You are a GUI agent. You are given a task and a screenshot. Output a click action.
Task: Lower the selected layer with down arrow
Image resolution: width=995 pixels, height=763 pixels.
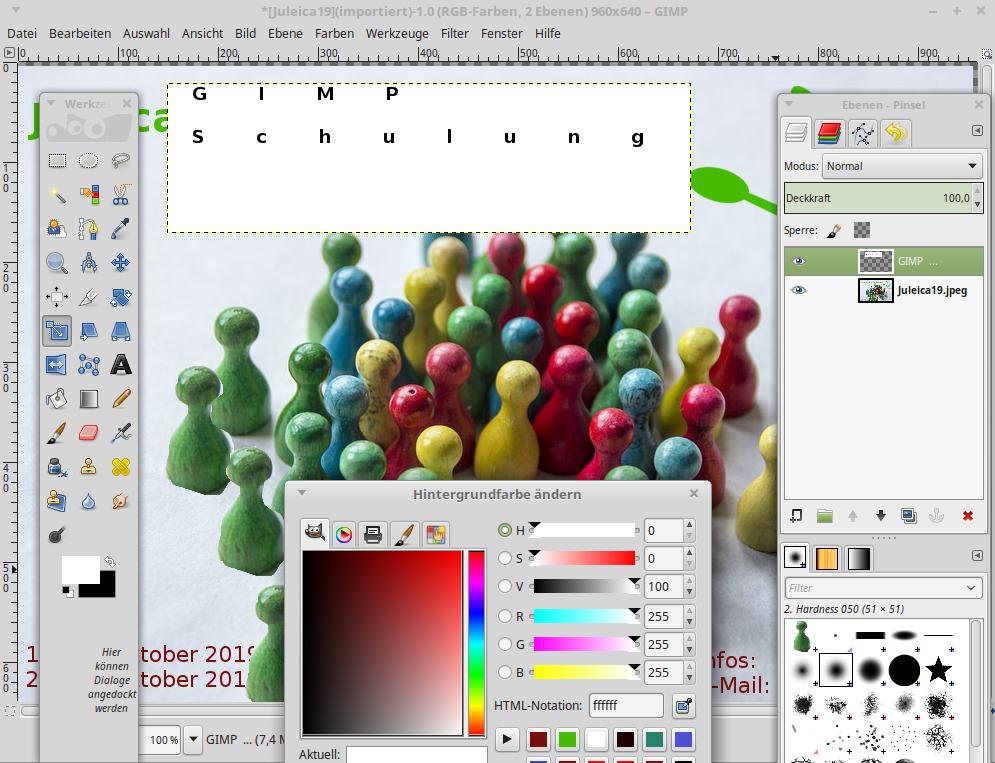pyautogui.click(x=881, y=516)
